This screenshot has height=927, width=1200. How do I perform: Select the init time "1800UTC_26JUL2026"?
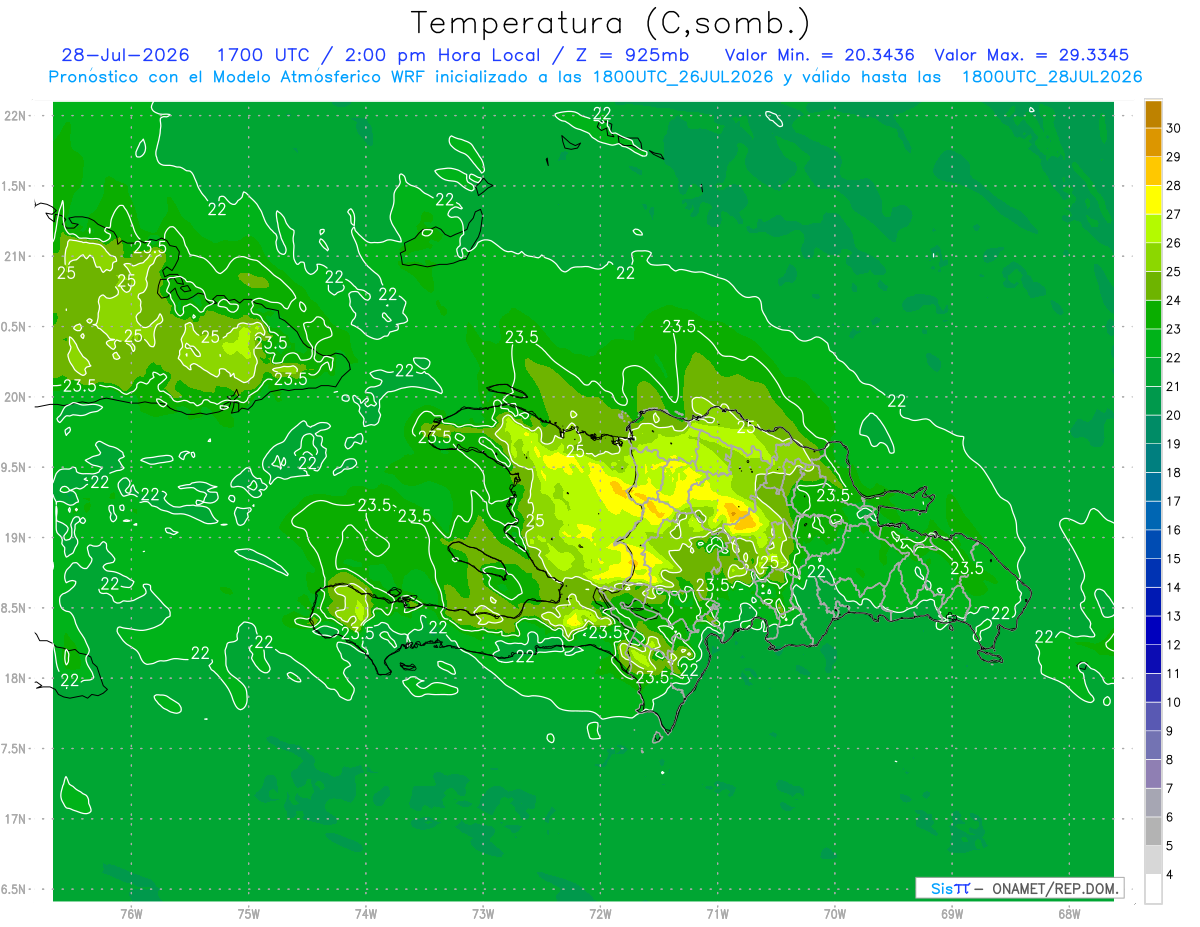(683, 77)
